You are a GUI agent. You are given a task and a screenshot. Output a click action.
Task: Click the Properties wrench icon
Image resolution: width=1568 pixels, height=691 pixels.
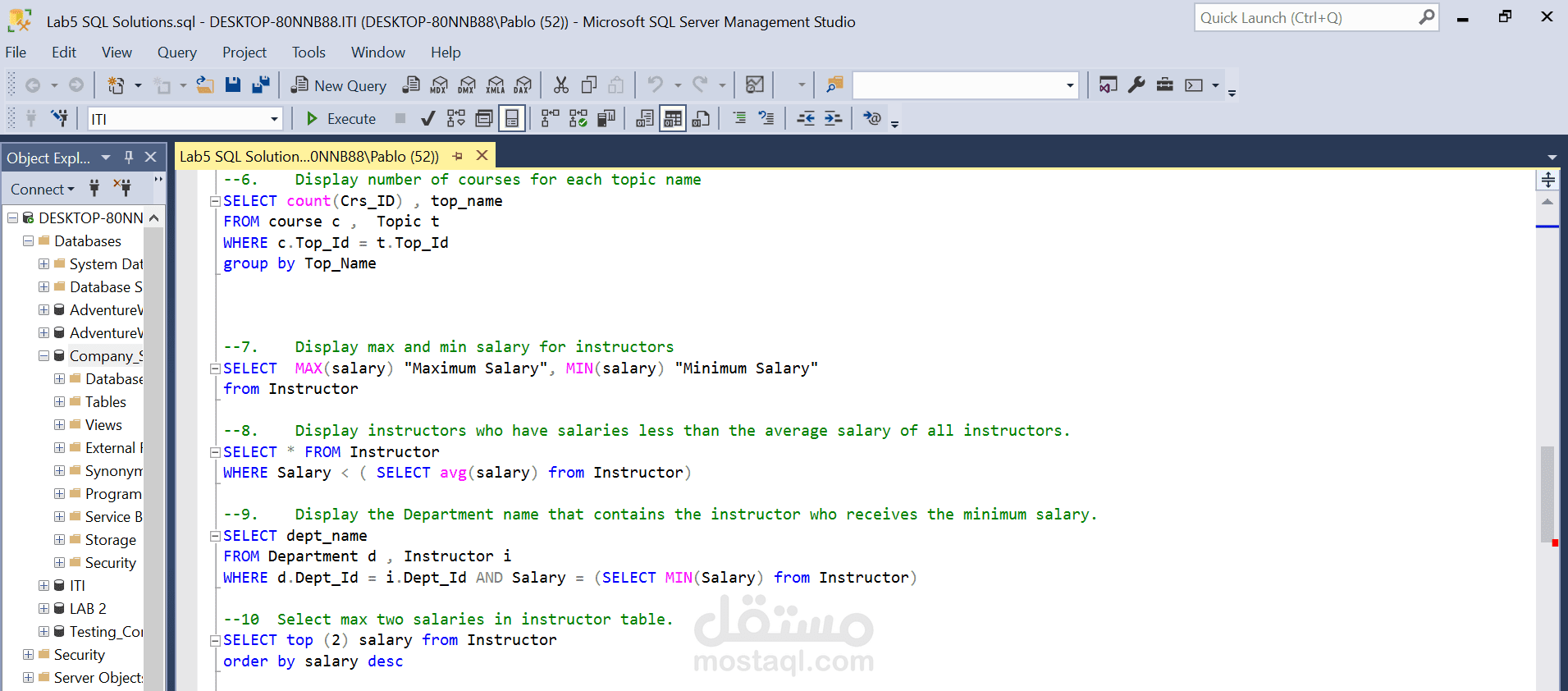tap(1136, 85)
